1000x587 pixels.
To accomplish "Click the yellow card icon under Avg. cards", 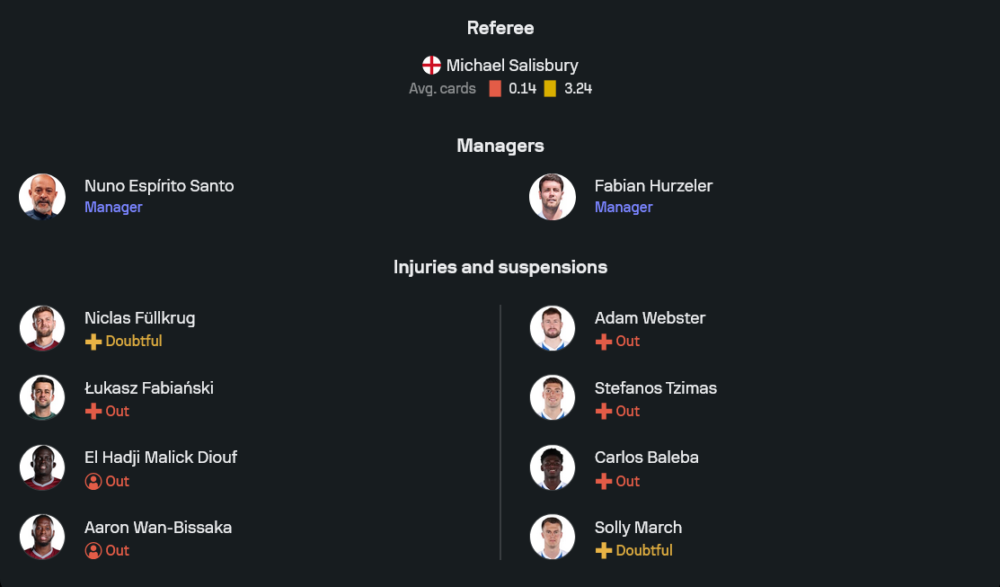I will [x=550, y=89].
